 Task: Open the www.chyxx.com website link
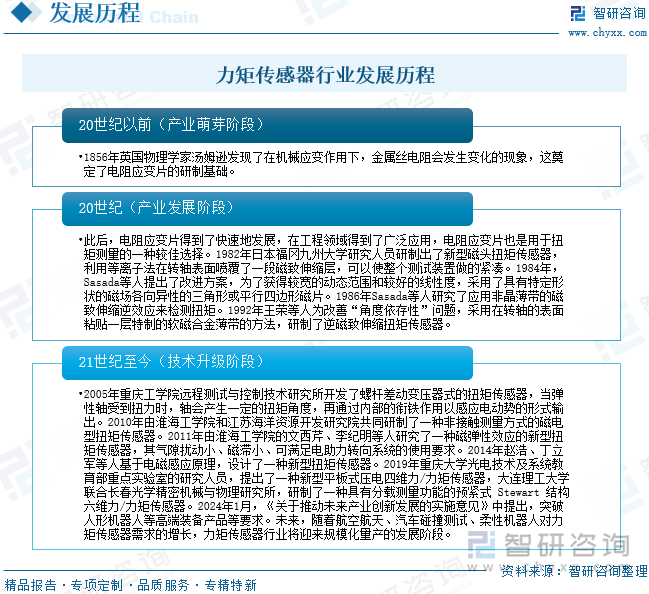[607, 33]
